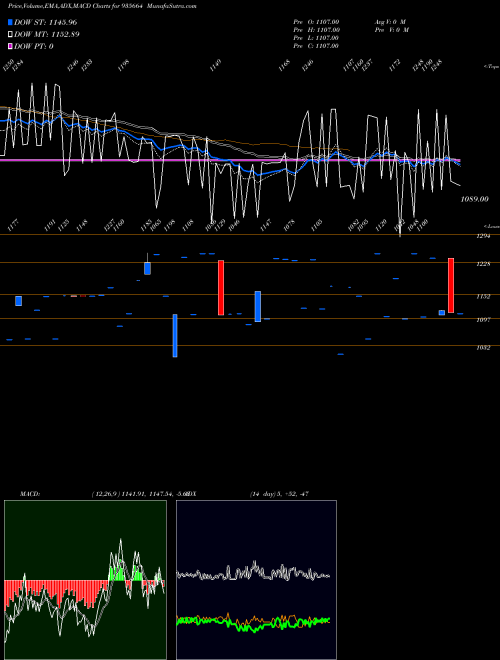Click the 1089.00 last price label
500x660 pixels.
[474, 199]
